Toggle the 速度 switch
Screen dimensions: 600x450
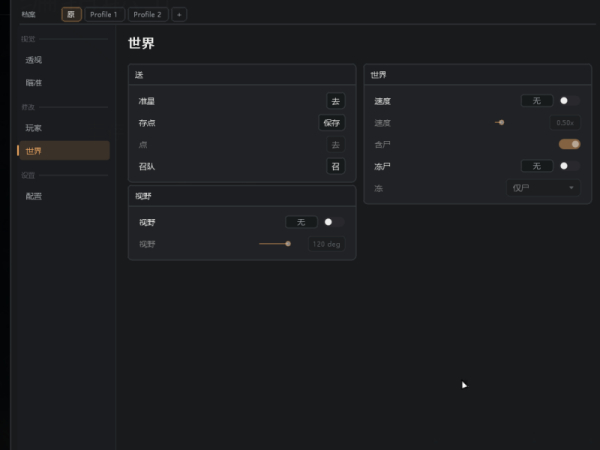pyautogui.click(x=569, y=101)
